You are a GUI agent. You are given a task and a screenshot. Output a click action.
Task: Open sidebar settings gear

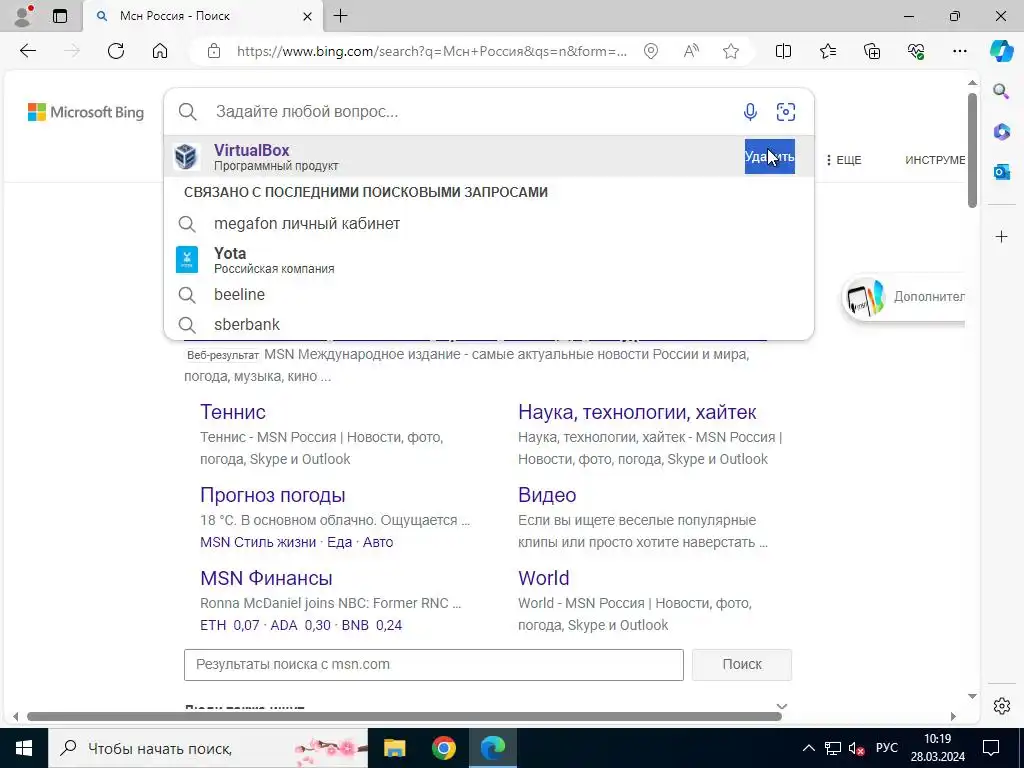[1001, 706]
